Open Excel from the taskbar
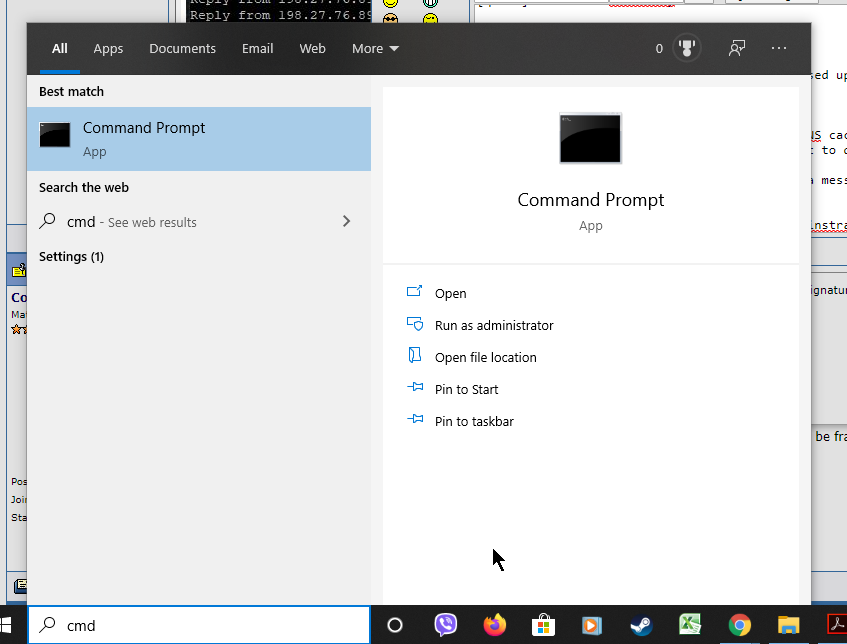Viewport: 847px width, 644px height. 690,625
